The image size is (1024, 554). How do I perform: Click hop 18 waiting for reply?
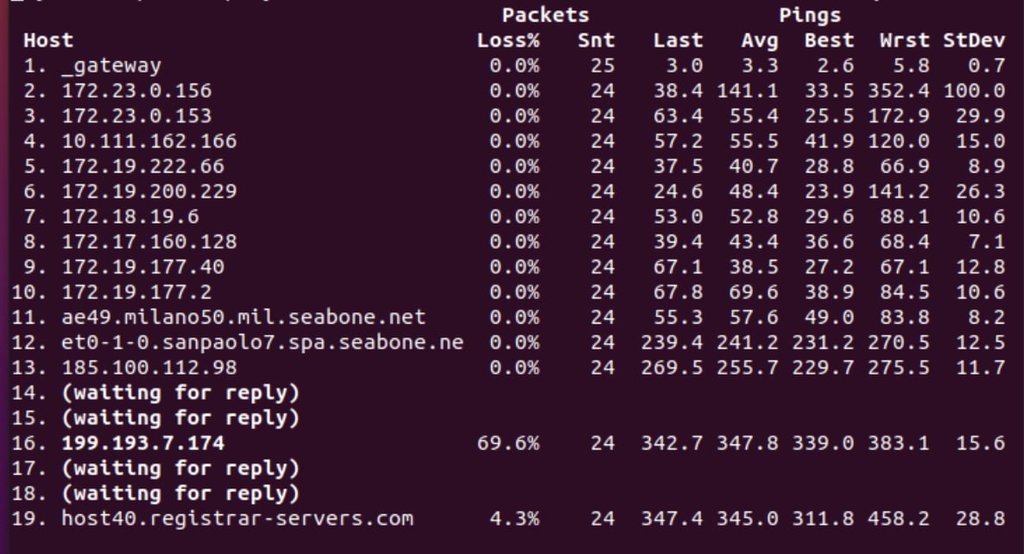(181, 494)
